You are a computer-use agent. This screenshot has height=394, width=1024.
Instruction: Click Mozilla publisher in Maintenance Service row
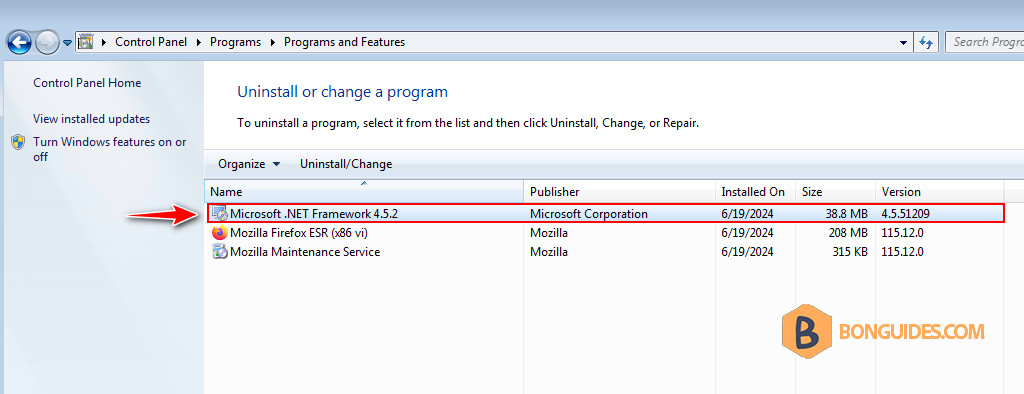(x=549, y=252)
